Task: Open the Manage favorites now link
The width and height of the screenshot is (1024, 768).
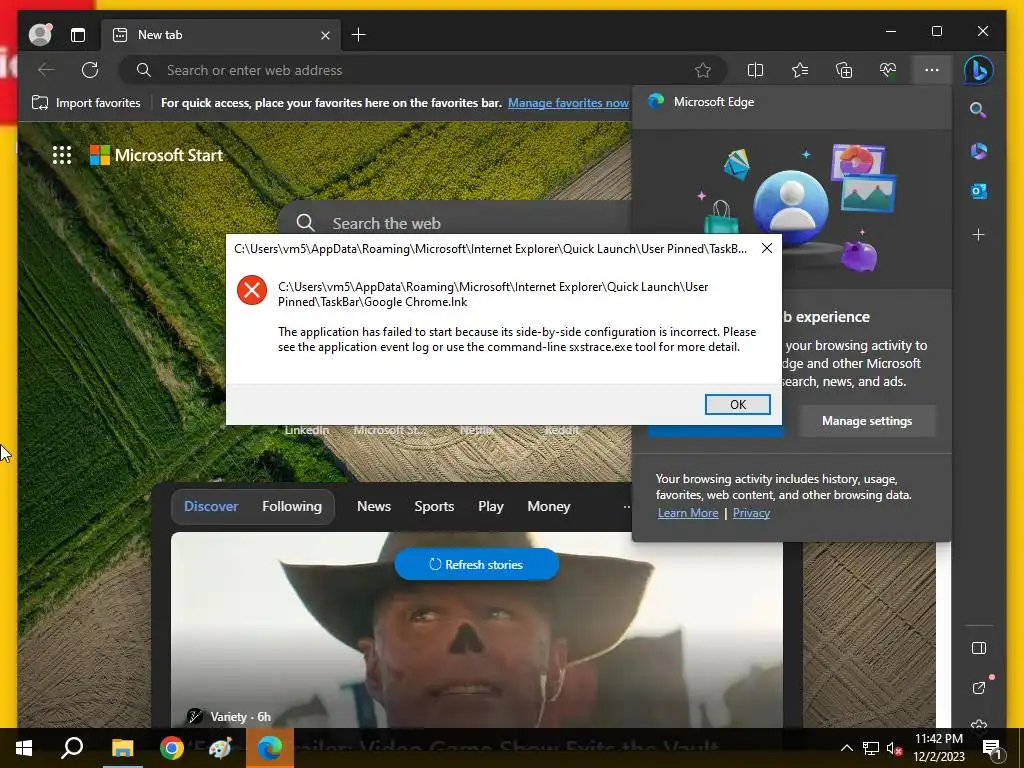Action: pyautogui.click(x=568, y=103)
